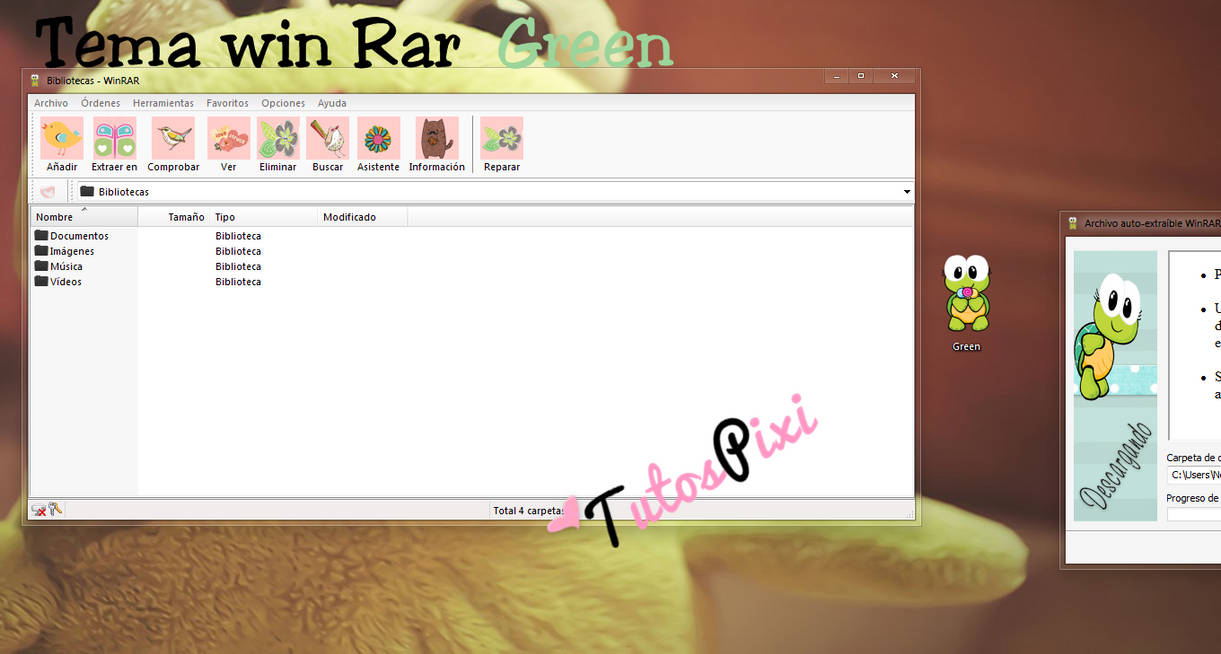Open the Asistente wizard flower icon
This screenshot has width=1221, height=654.
[x=378, y=138]
